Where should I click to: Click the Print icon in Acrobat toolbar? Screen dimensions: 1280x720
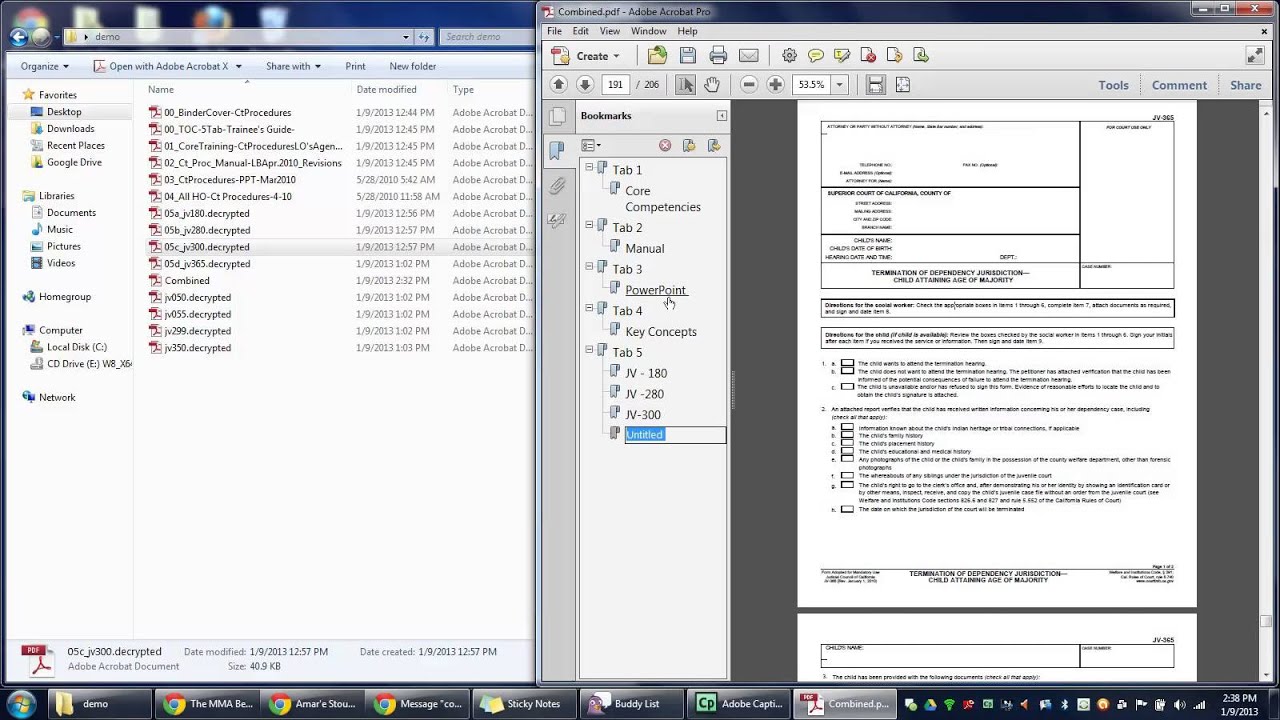[x=718, y=56]
